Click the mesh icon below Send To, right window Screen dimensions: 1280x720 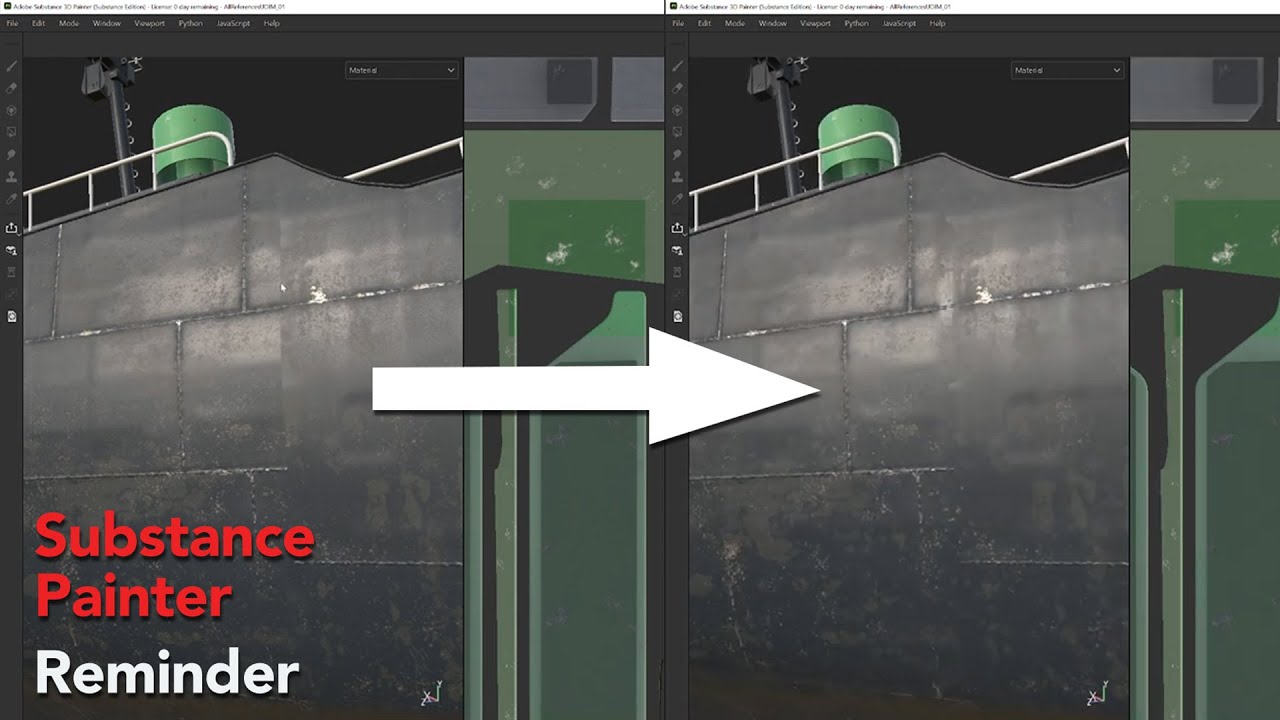click(x=678, y=250)
